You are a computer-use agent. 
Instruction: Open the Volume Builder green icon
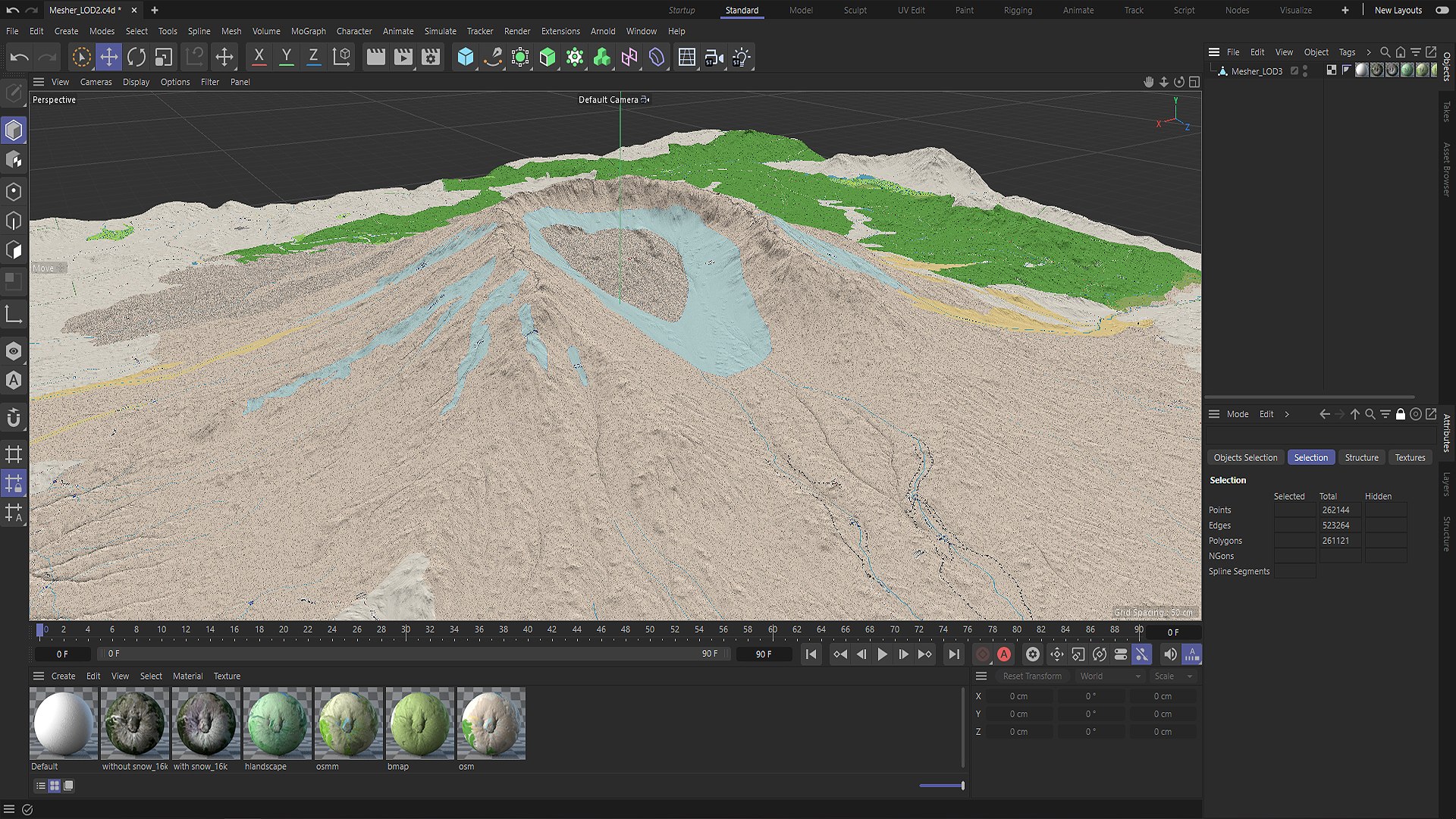pyautogui.click(x=602, y=57)
